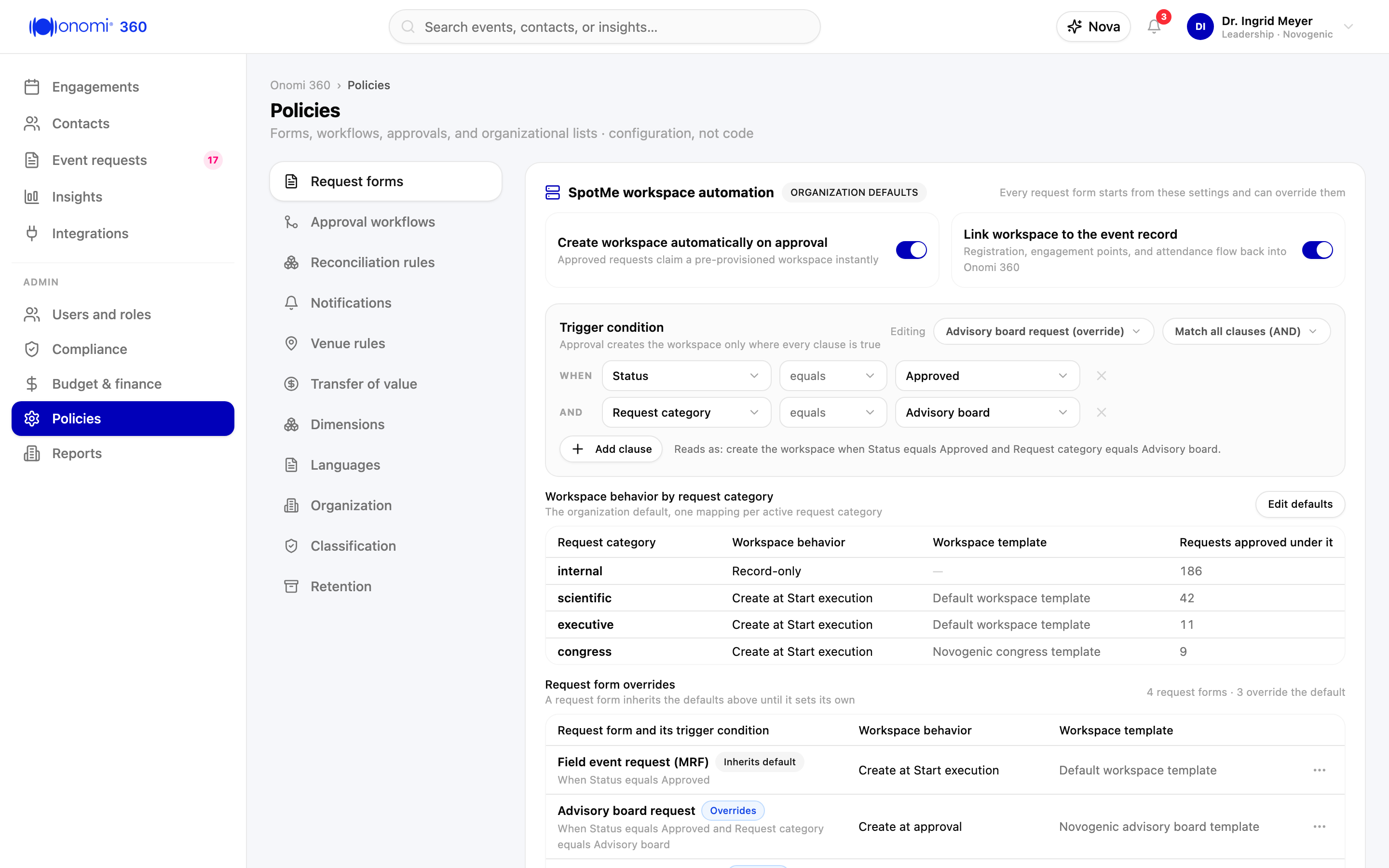Image resolution: width=1389 pixels, height=868 pixels.
Task: Open the Advisory board request (override) dropdown
Action: pyautogui.click(x=1043, y=332)
